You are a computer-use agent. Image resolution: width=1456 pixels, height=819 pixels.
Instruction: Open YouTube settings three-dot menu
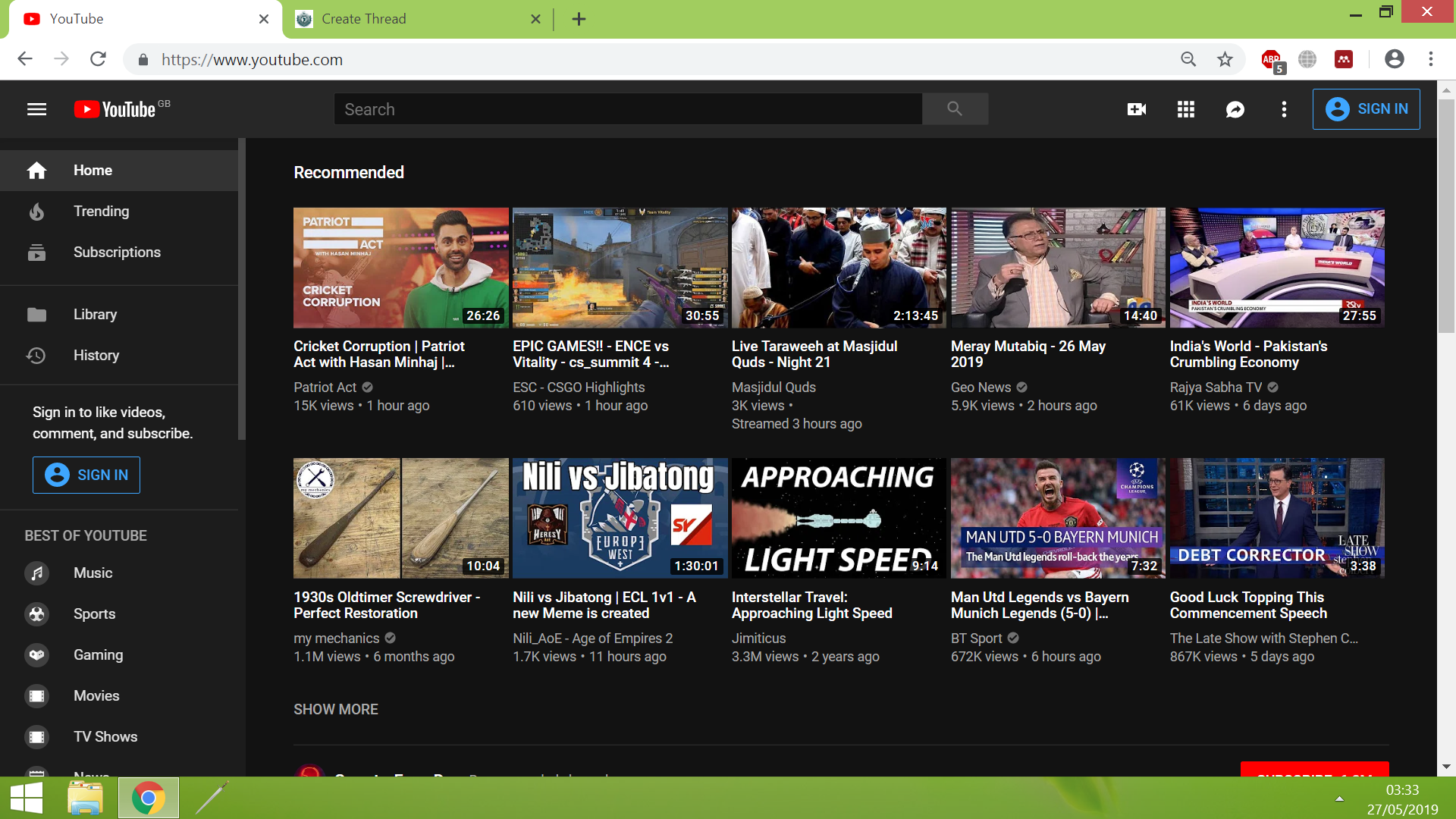pyautogui.click(x=1284, y=109)
